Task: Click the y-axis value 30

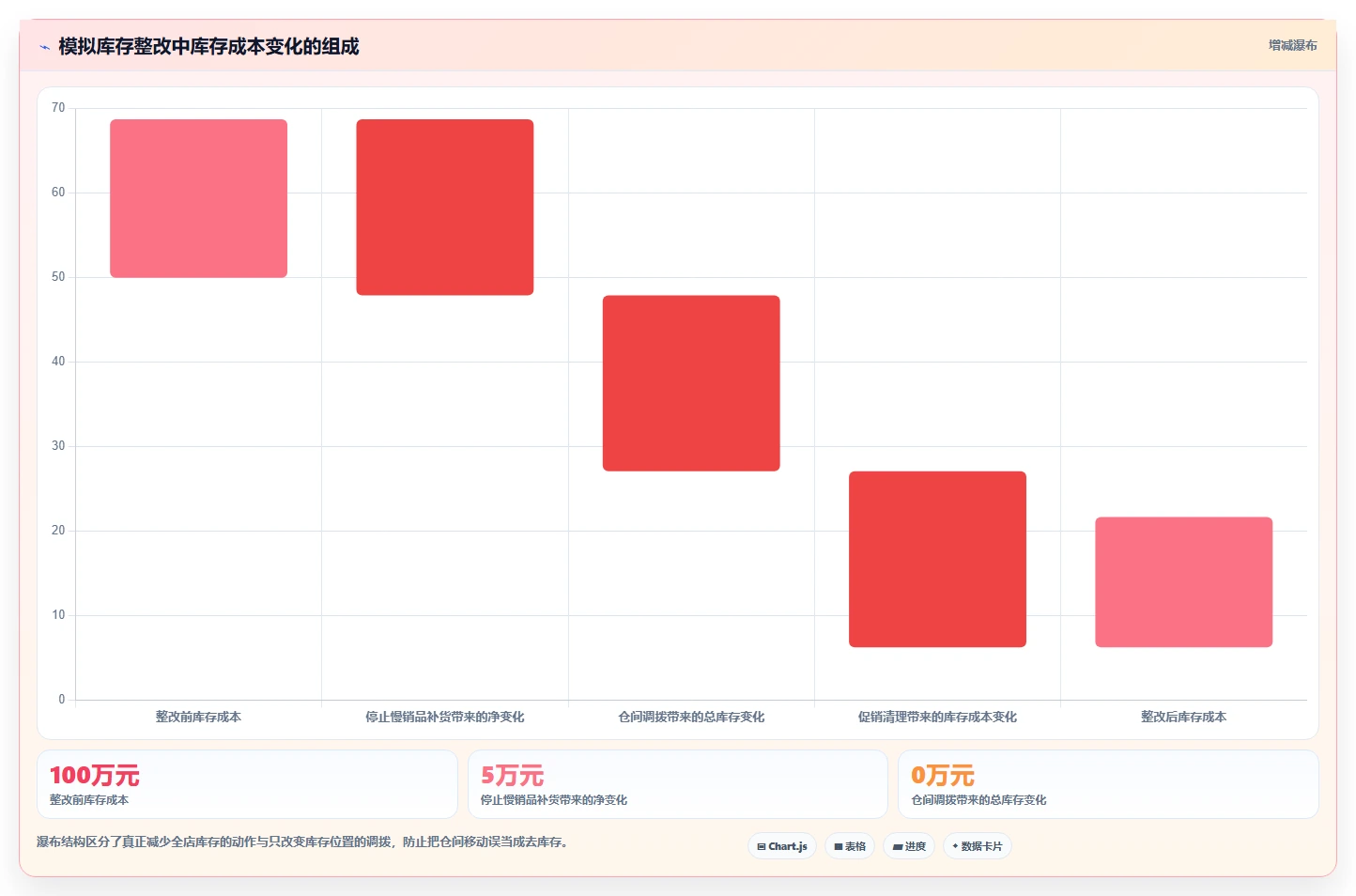Action: click(58, 446)
